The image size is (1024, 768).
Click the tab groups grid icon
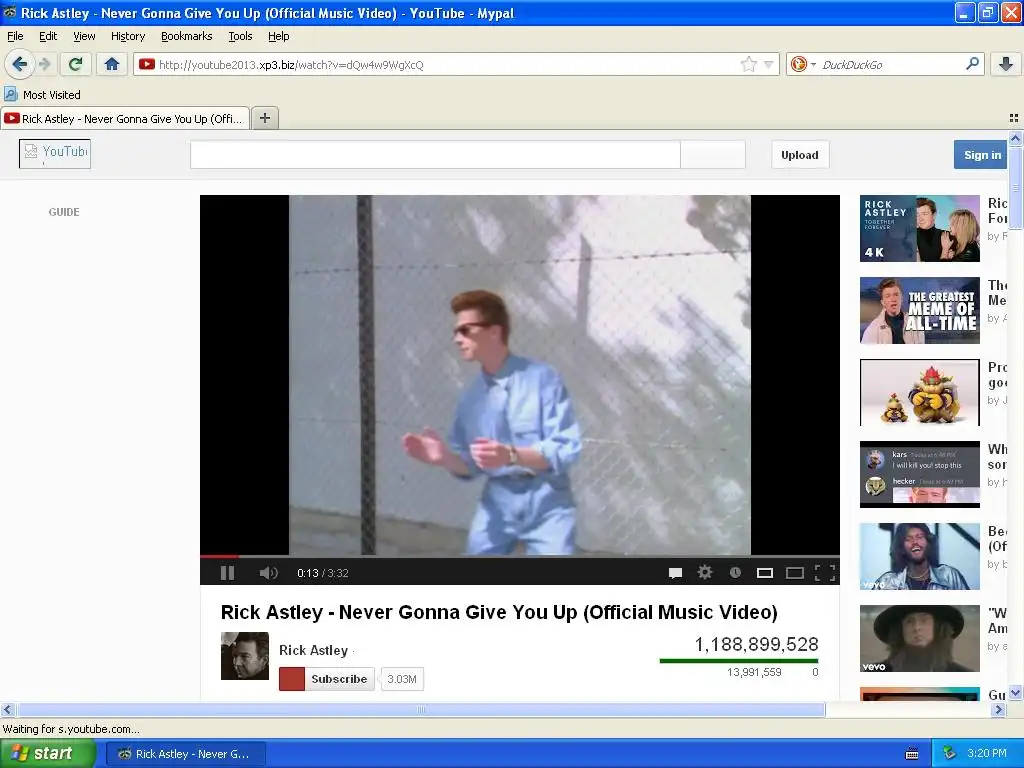pyautogui.click(x=1014, y=118)
